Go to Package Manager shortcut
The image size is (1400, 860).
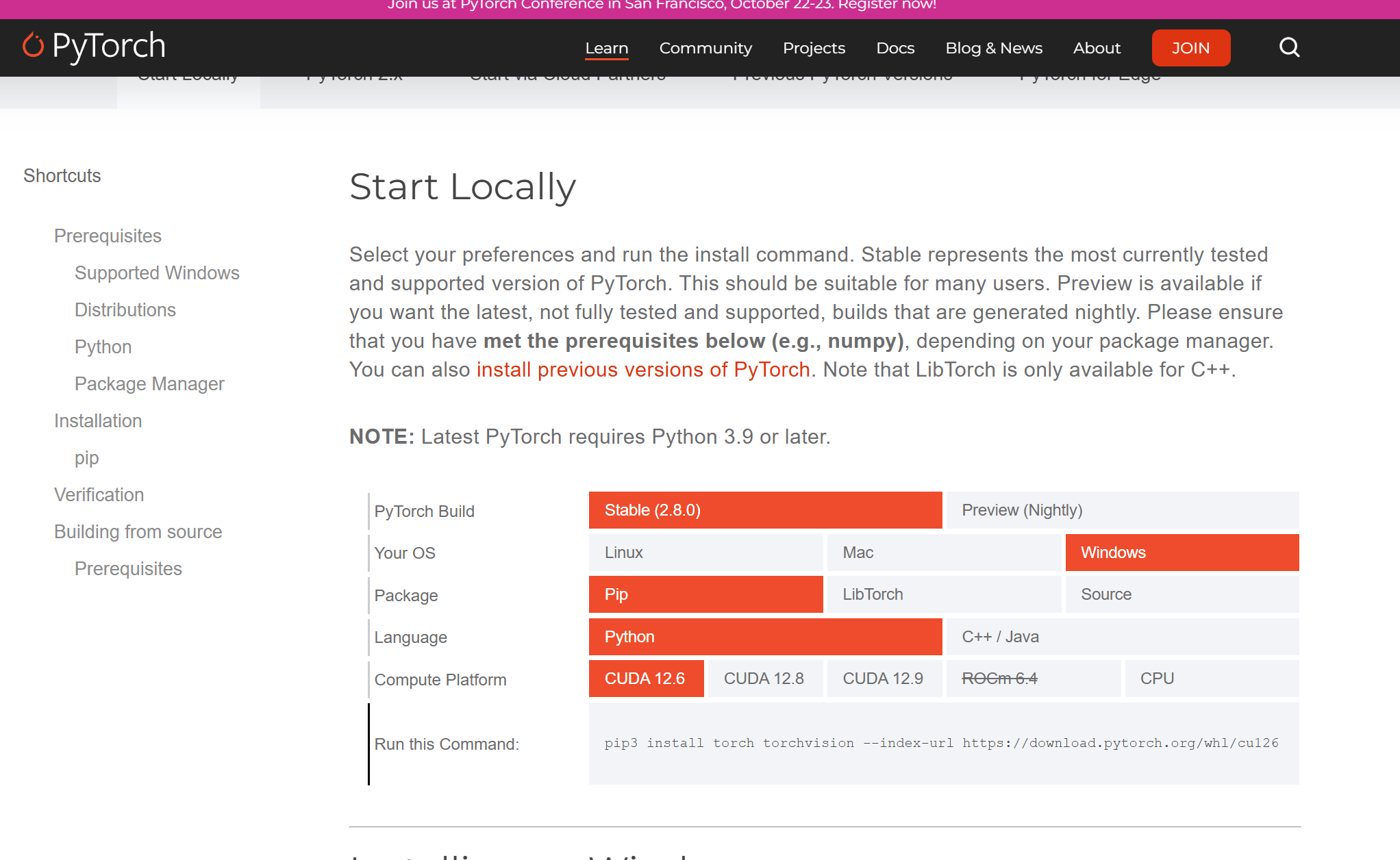(x=149, y=384)
